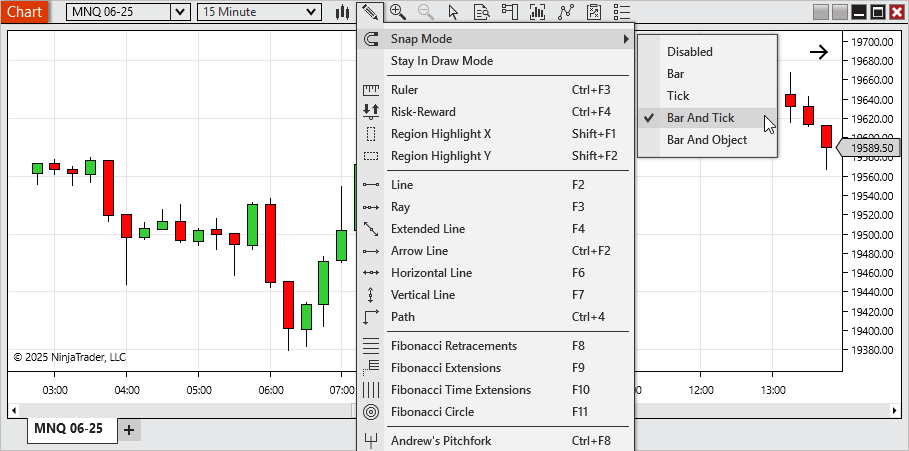Toggle Stay In Draw Mode

tap(441, 61)
